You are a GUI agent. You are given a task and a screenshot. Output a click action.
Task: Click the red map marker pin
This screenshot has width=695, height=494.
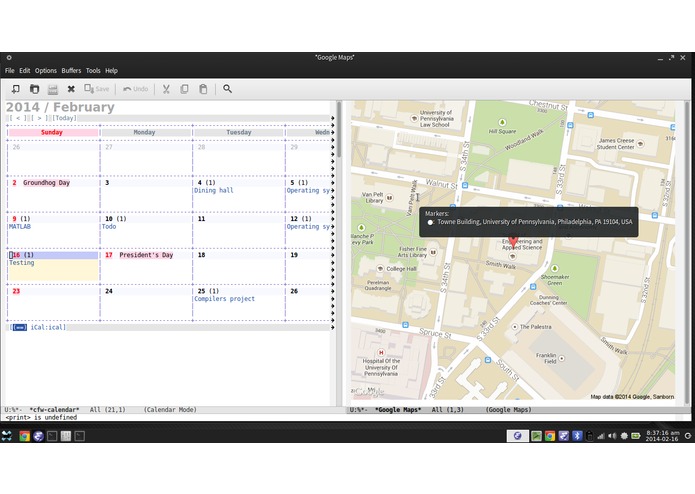click(x=513, y=241)
